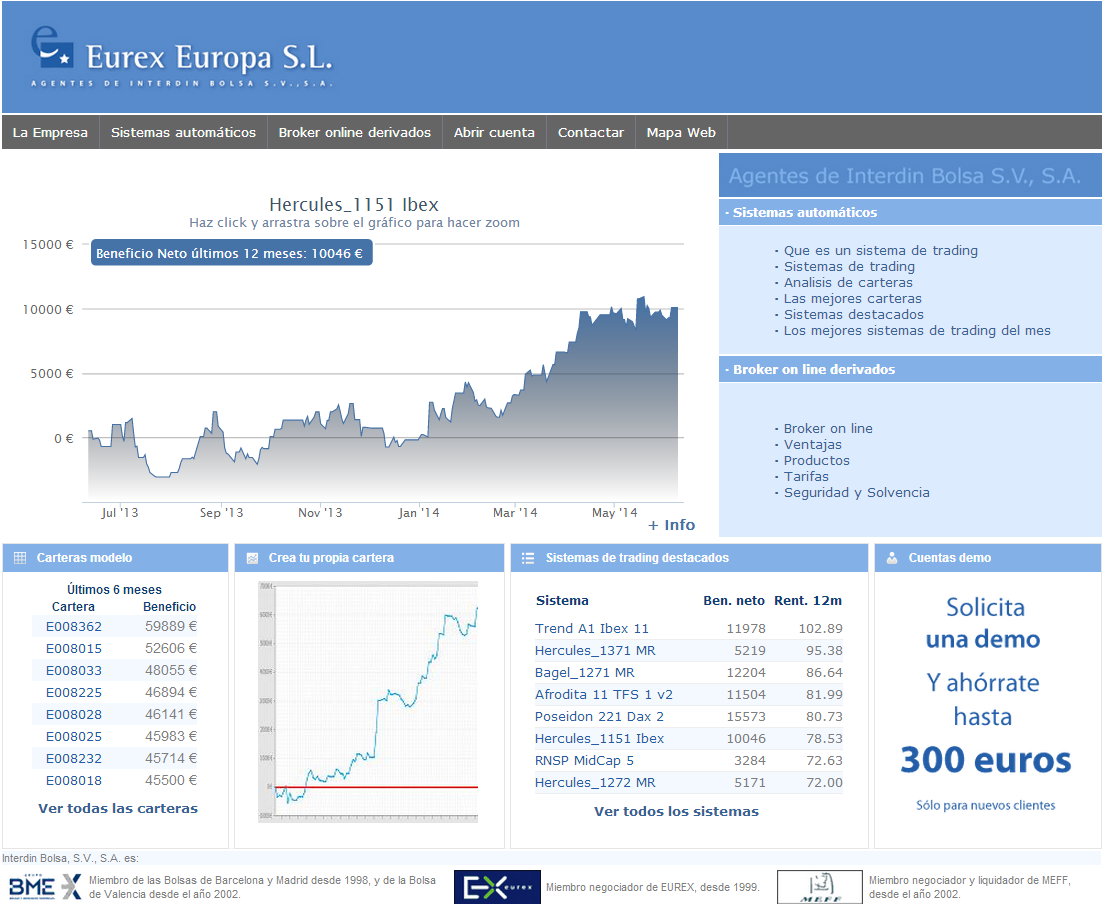Click the Eurex logo in the footer

click(497, 887)
